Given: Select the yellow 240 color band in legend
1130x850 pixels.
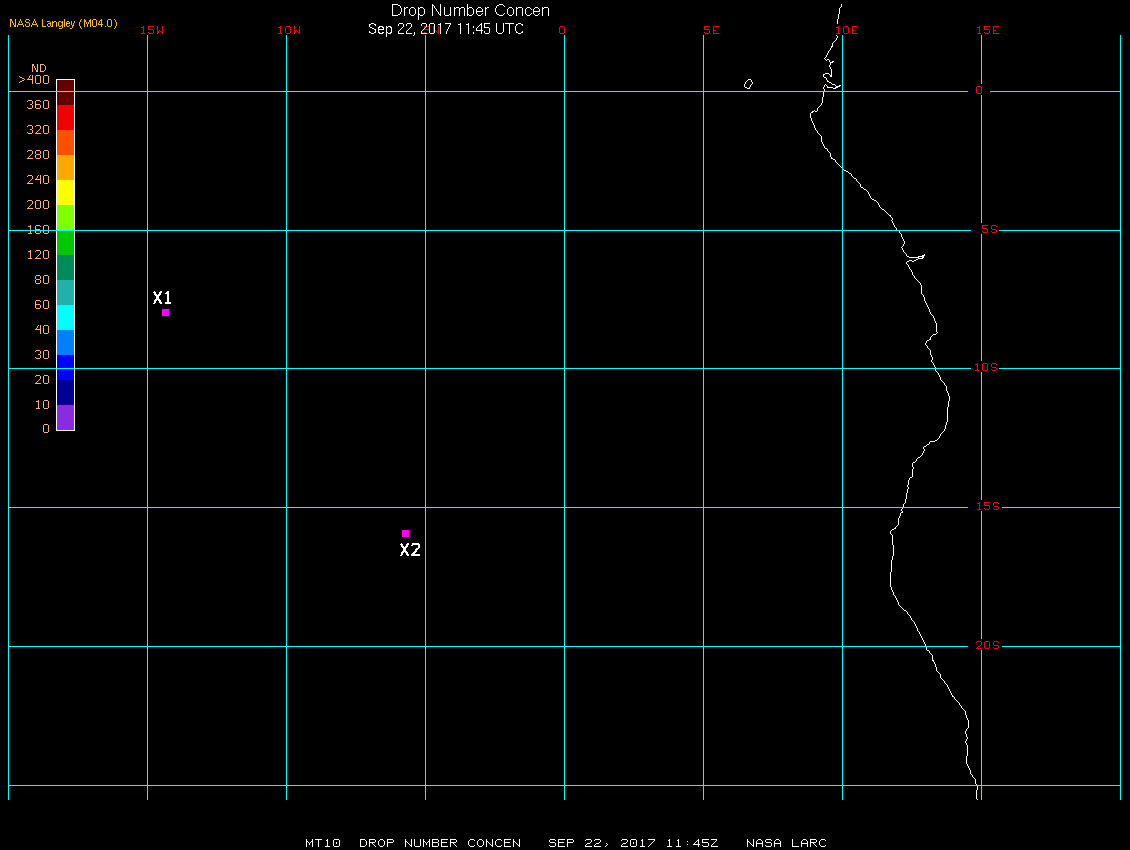Looking at the screenshot, I should coord(66,192).
